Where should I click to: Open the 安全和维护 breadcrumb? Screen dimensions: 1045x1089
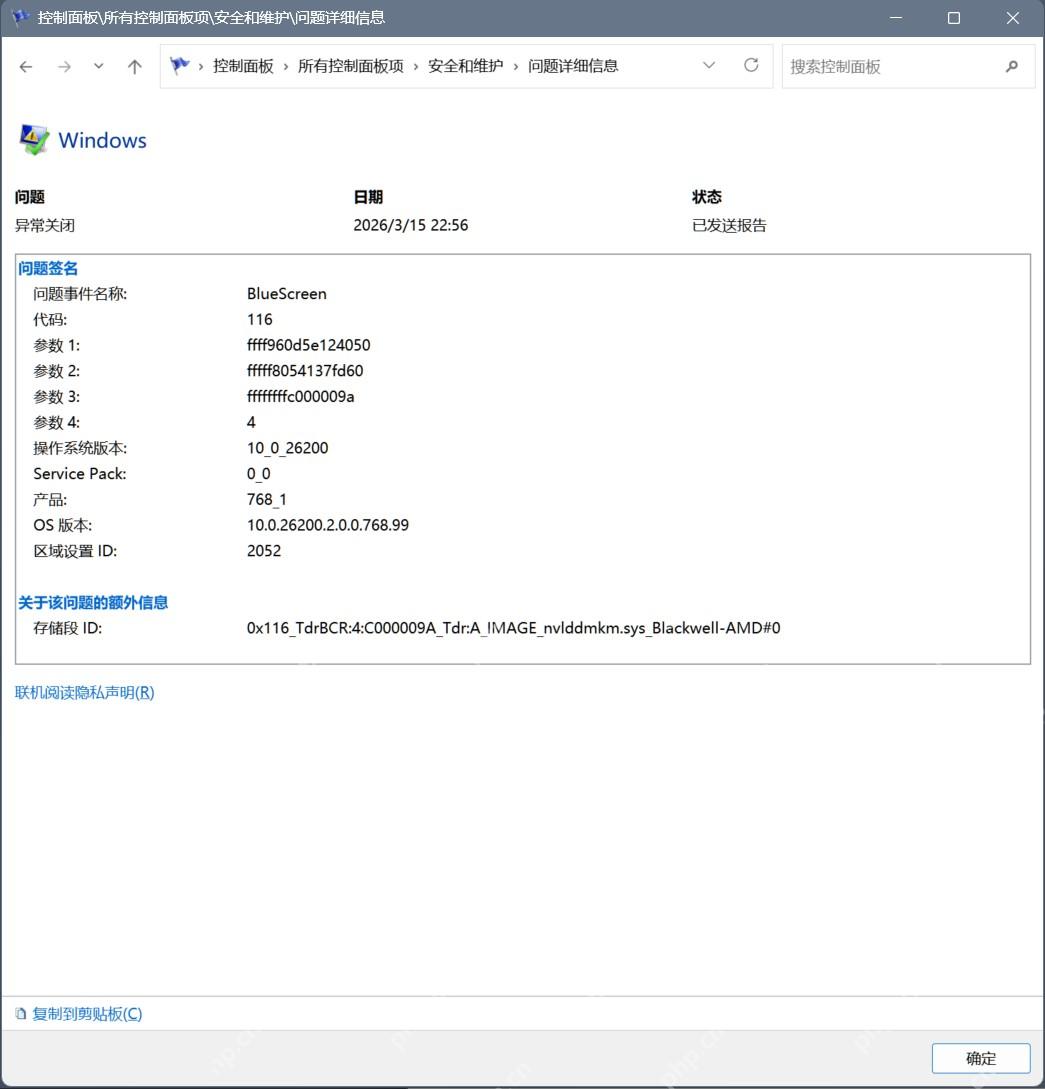465,66
